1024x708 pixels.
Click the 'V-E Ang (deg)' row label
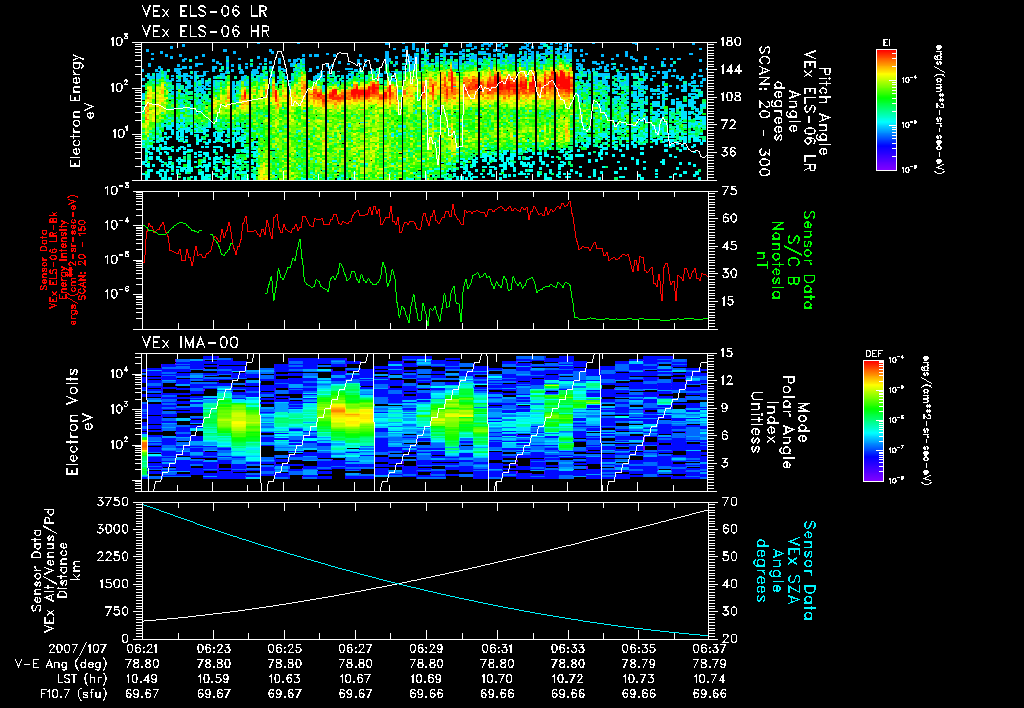(61, 664)
